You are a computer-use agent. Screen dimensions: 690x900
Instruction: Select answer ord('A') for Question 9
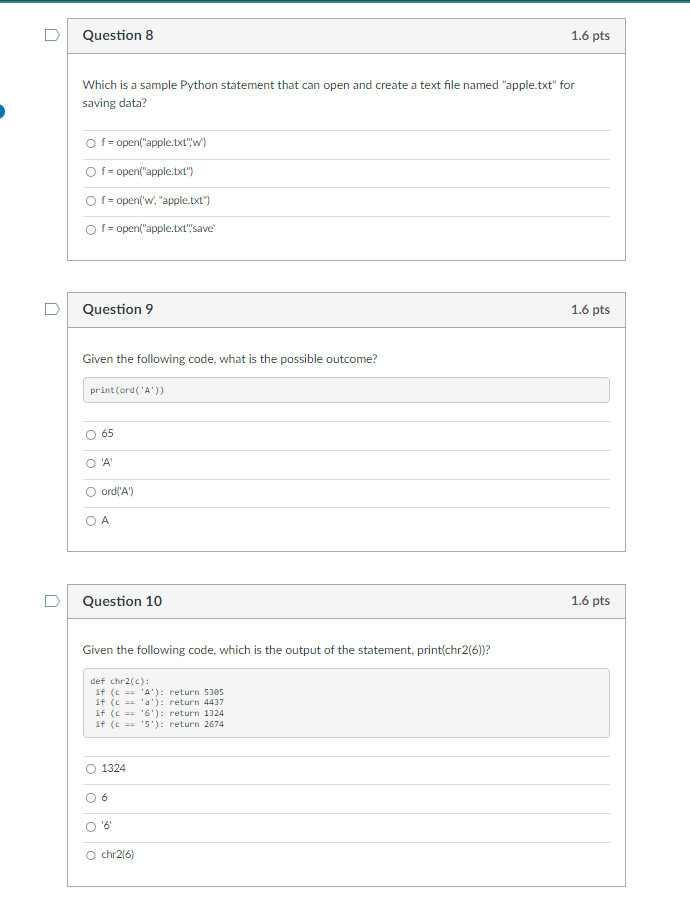(91, 491)
